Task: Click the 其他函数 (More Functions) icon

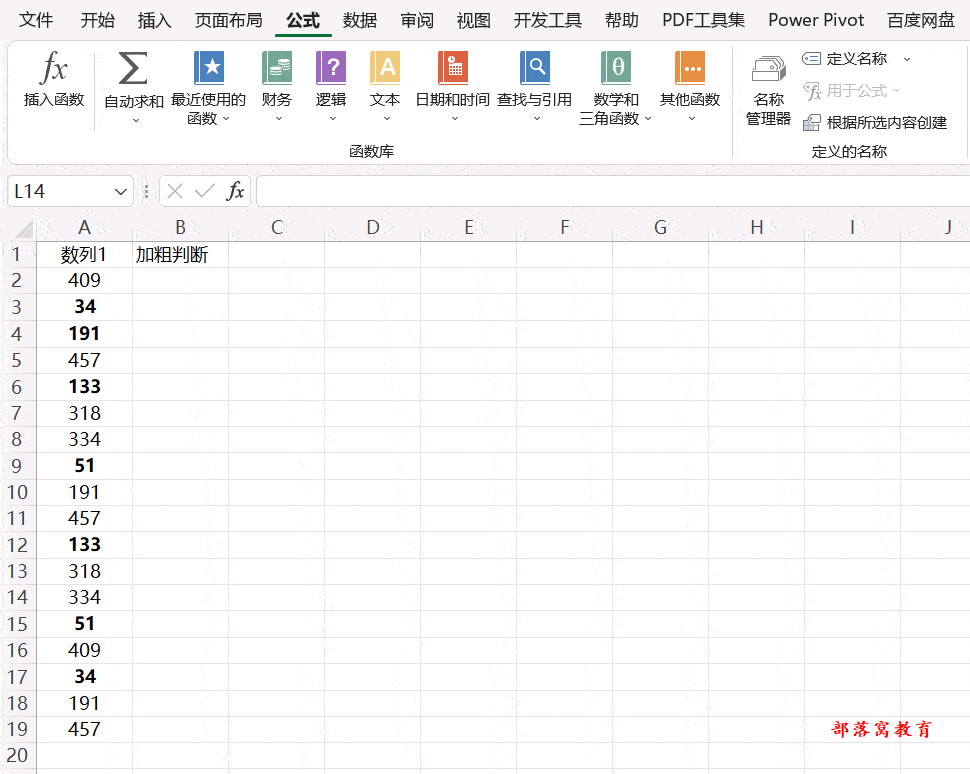Action: (x=691, y=80)
